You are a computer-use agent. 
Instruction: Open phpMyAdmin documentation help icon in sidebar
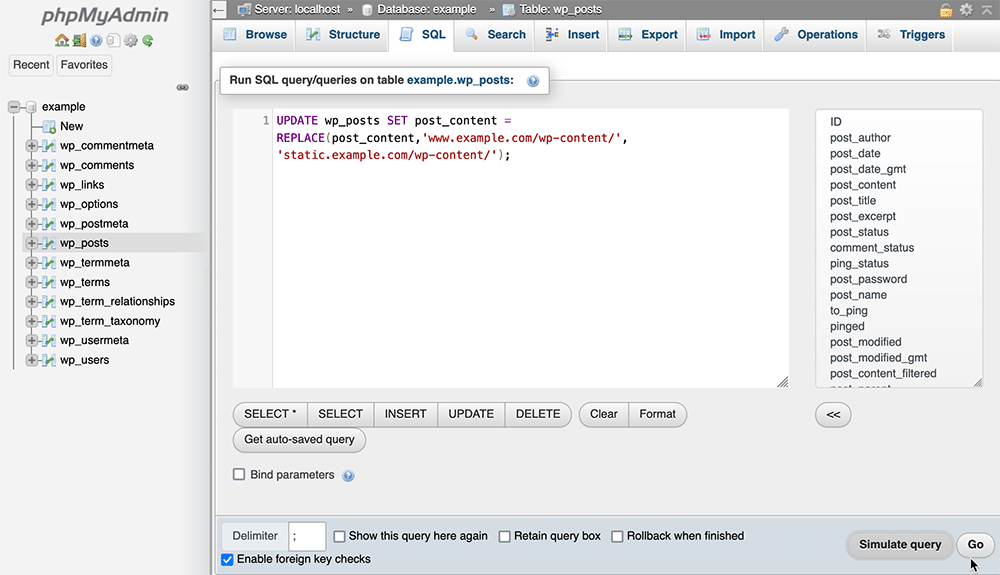96,41
